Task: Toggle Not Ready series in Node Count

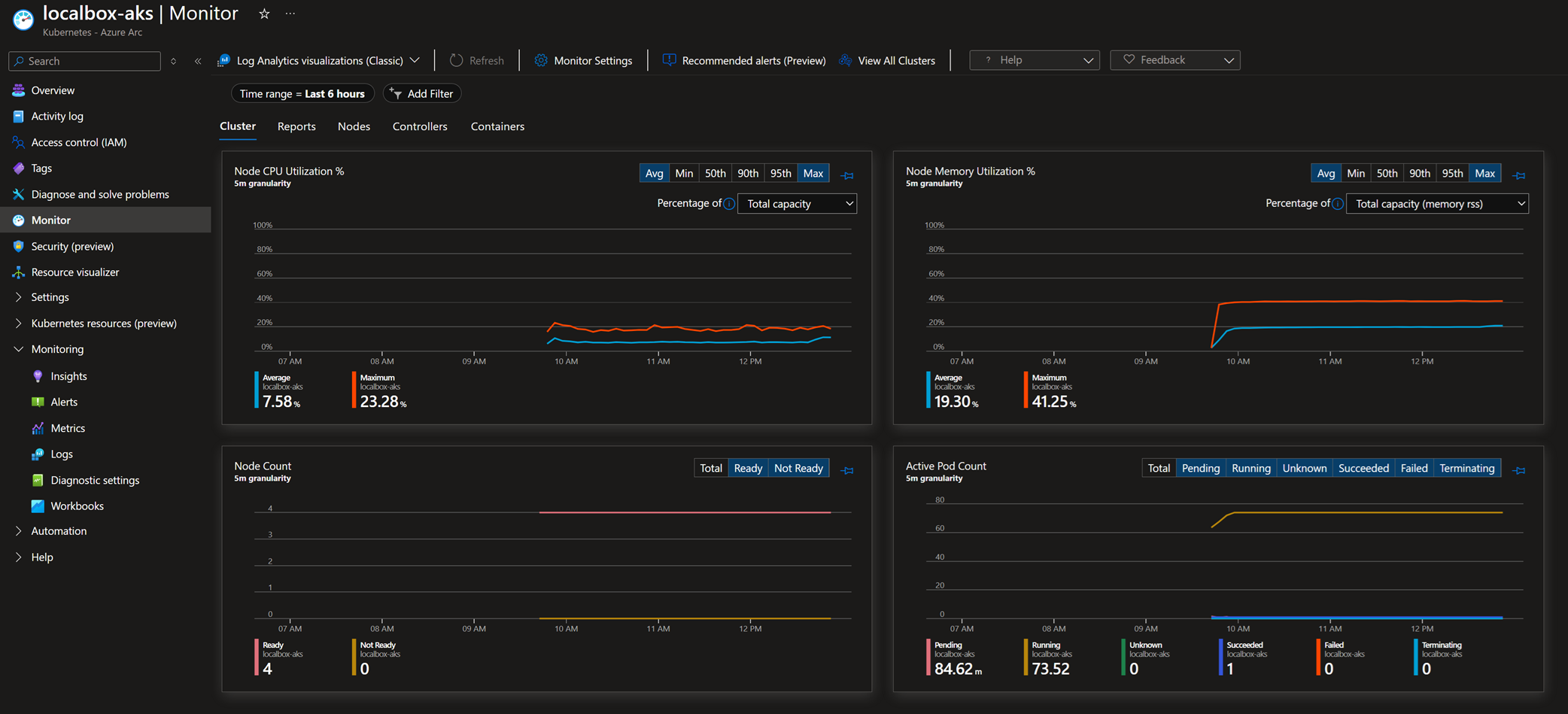Action: tap(798, 468)
